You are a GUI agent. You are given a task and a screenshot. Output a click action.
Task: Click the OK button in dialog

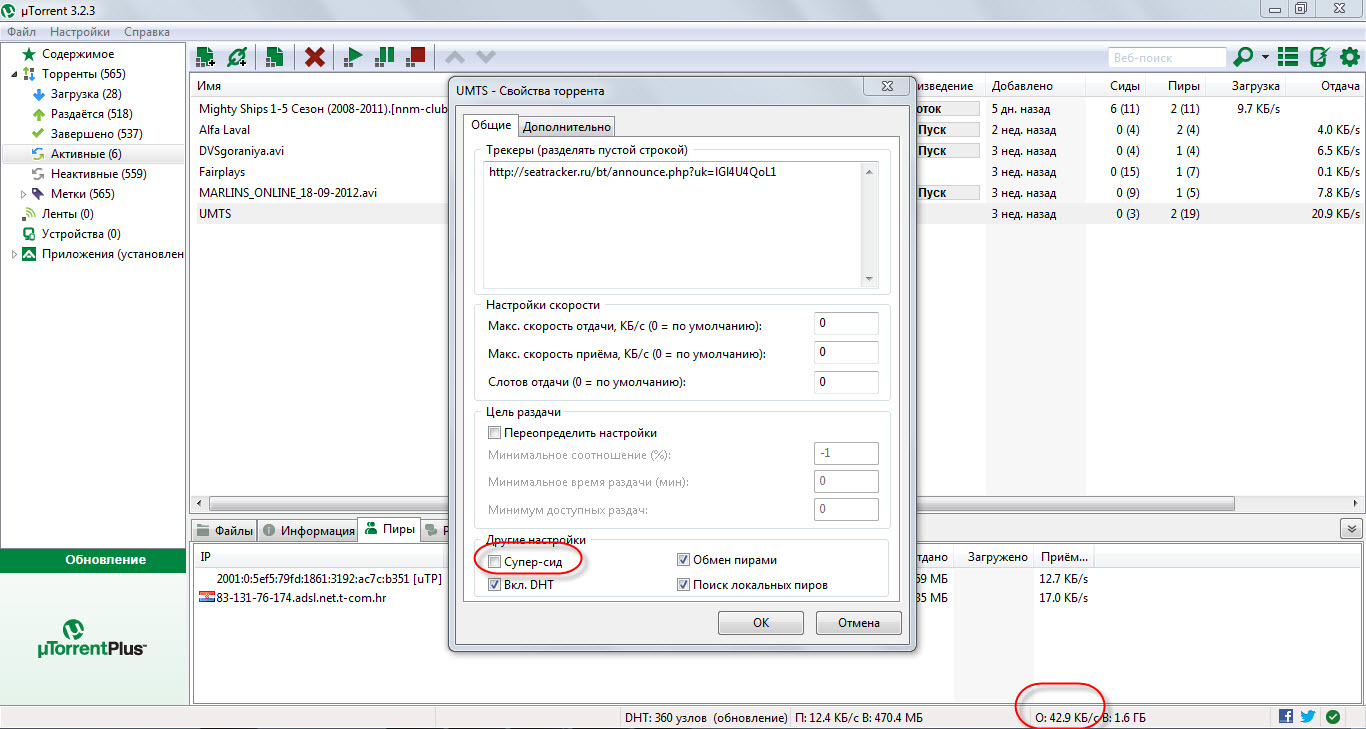click(x=761, y=623)
